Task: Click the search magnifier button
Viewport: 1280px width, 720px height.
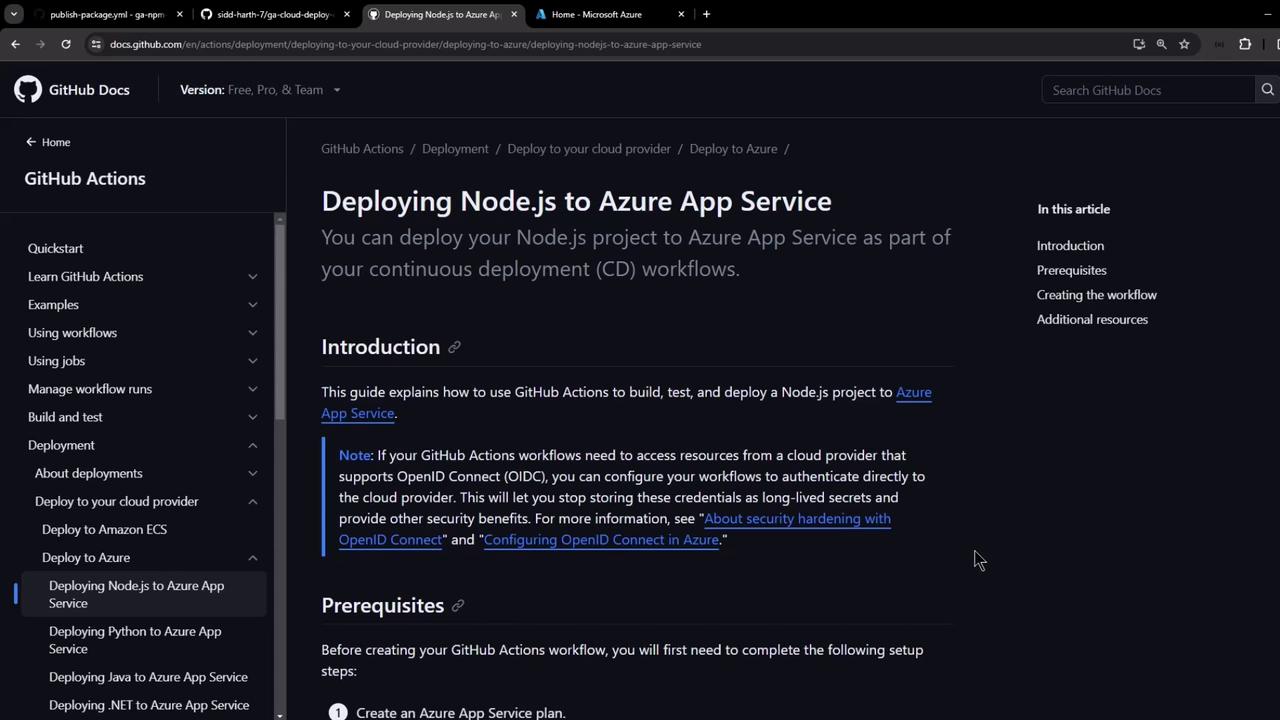Action: (1267, 90)
